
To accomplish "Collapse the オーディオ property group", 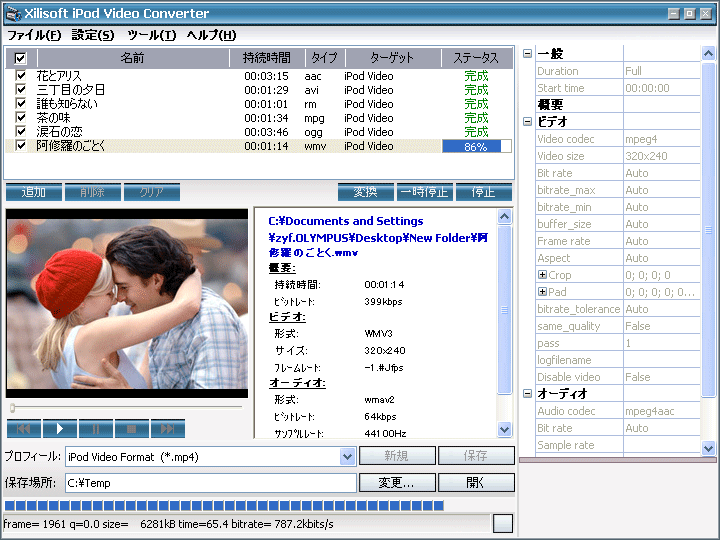I will pyautogui.click(x=528, y=394).
